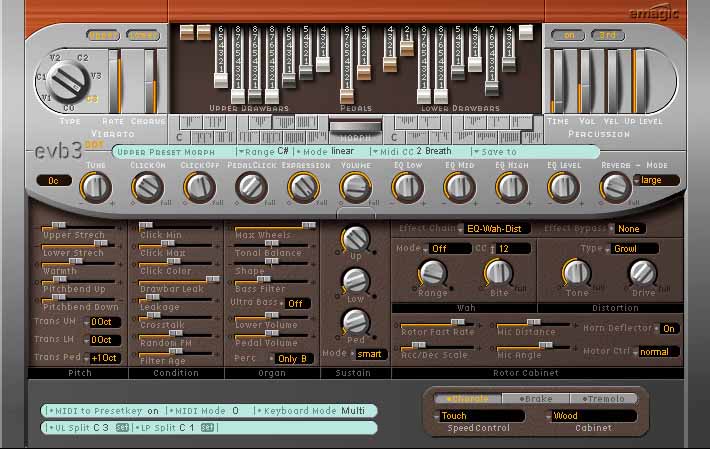Click the Expression knob
Viewport: 710px width, 449px height.
[303, 187]
